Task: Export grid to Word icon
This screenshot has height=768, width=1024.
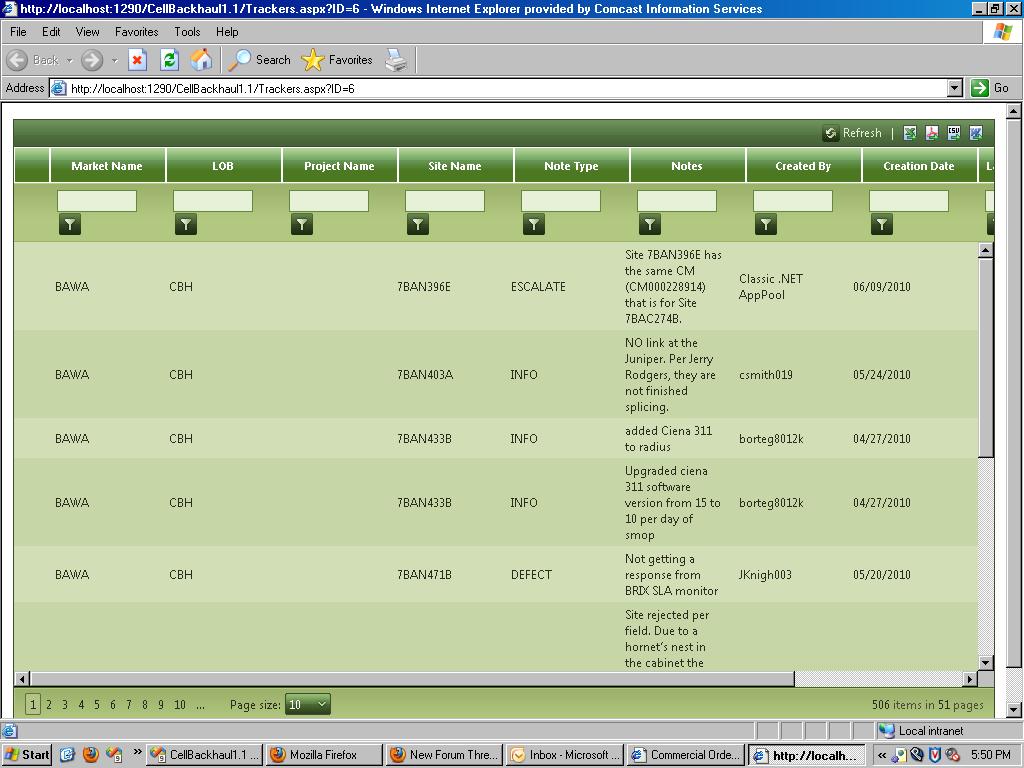Action: 976,133
